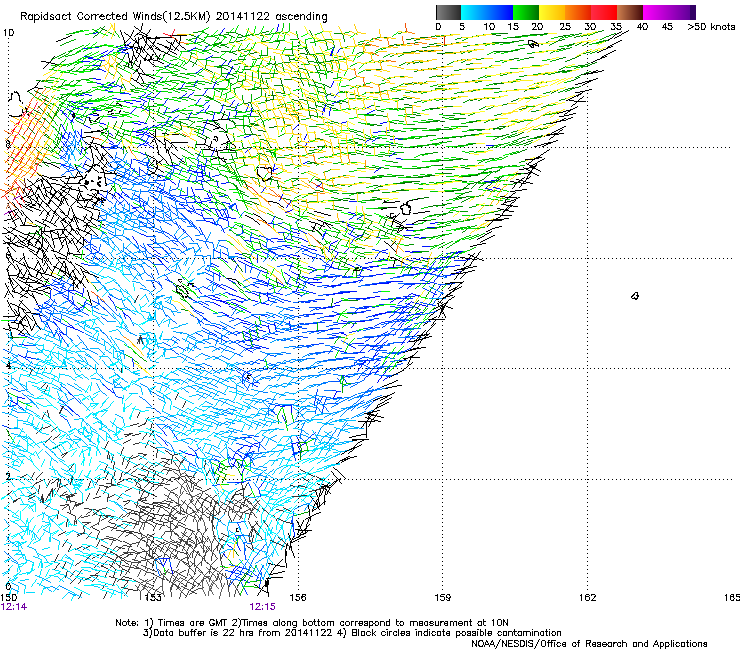This screenshot has height=650, width=740.
Task: Click the longitude label '156'
Action: (x=298, y=598)
